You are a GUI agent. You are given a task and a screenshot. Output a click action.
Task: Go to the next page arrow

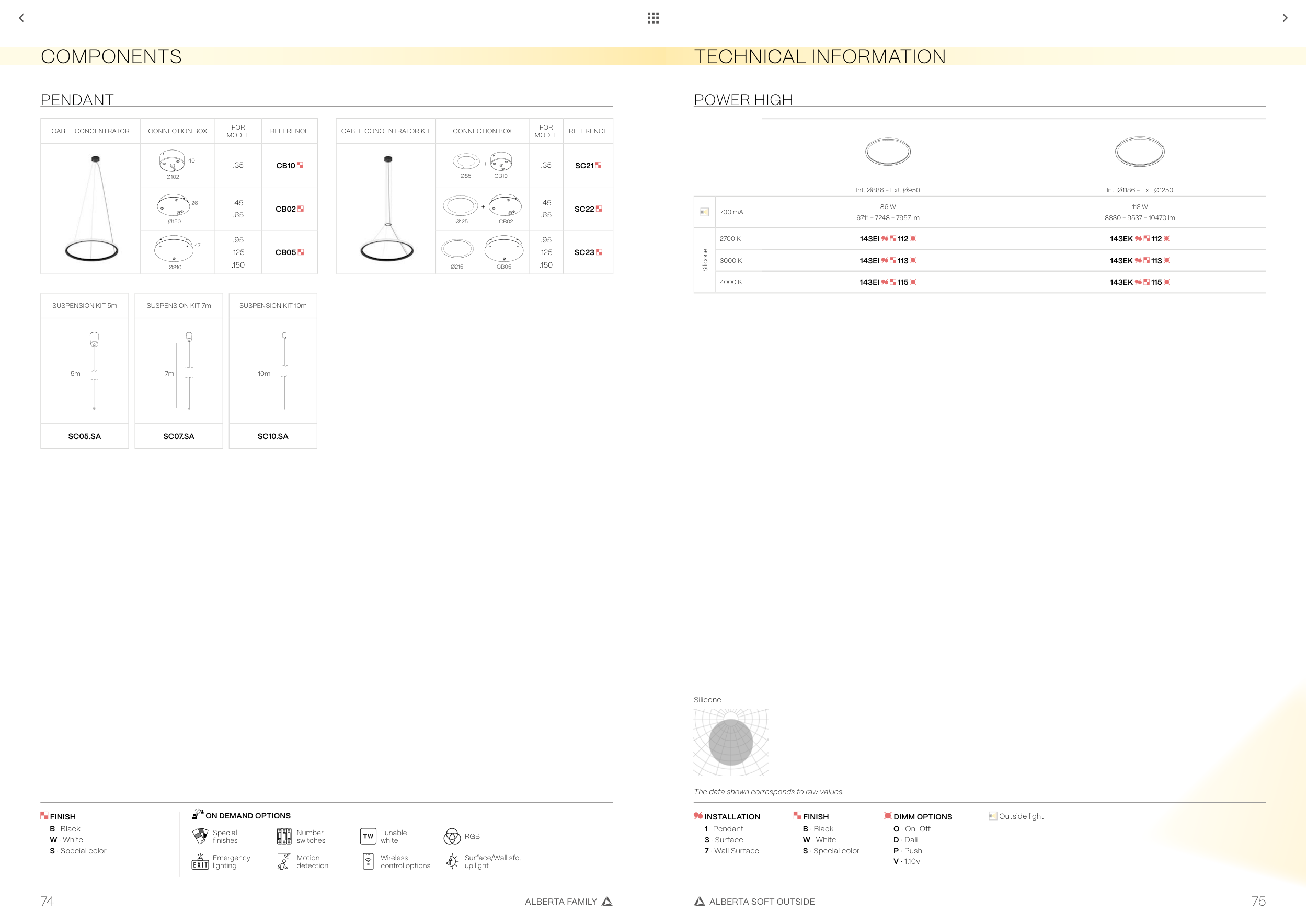tap(1285, 18)
